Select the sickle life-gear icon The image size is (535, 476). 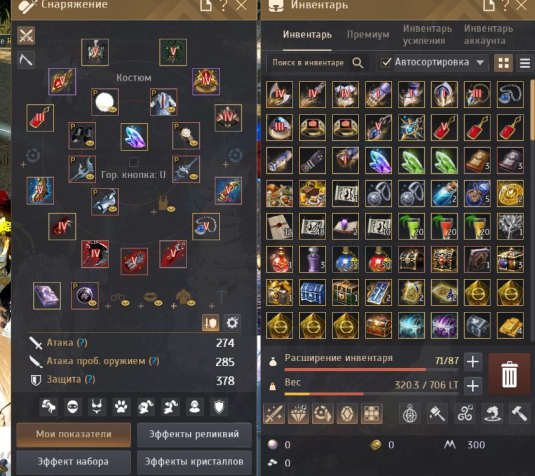(26, 60)
